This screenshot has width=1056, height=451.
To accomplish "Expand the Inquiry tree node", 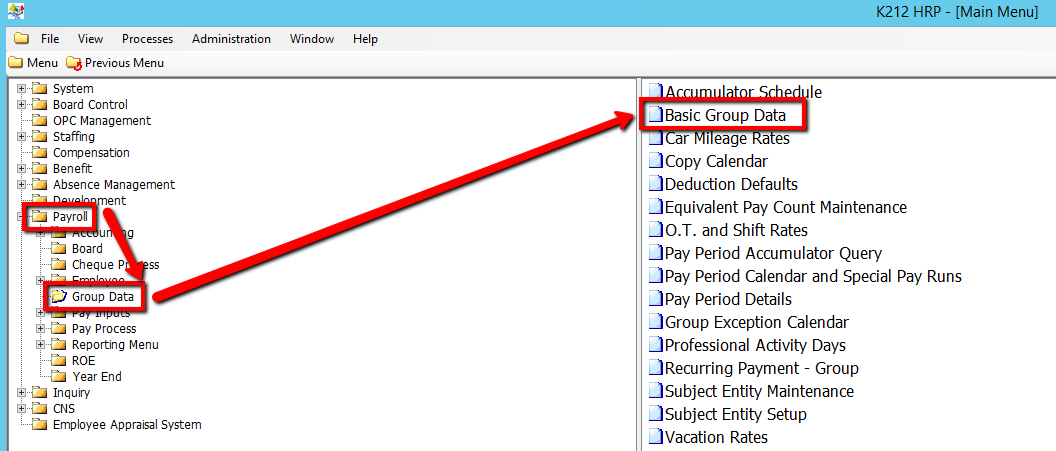I will [21, 393].
